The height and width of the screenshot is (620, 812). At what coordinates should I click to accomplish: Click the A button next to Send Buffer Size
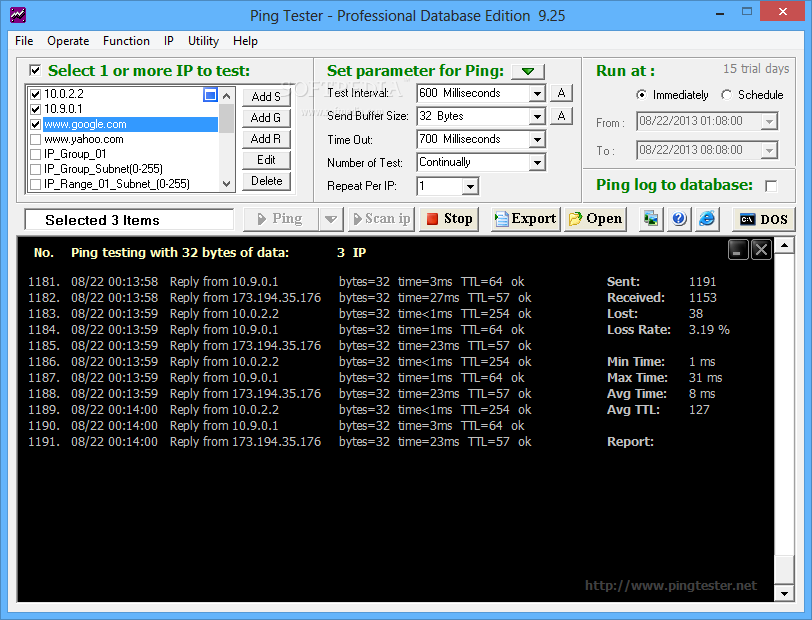[x=561, y=116]
